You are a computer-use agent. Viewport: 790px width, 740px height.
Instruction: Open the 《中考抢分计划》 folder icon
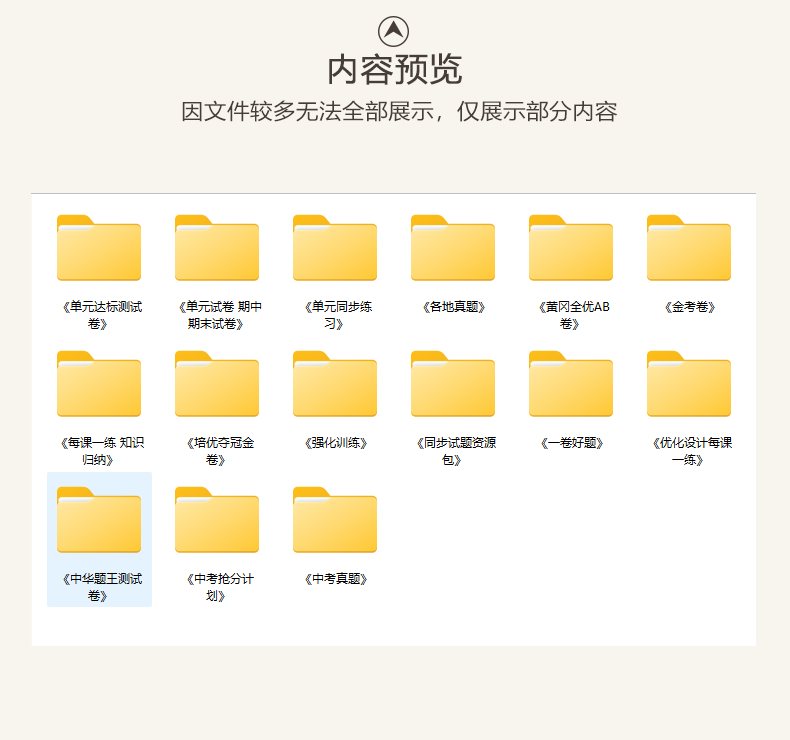tap(217, 520)
